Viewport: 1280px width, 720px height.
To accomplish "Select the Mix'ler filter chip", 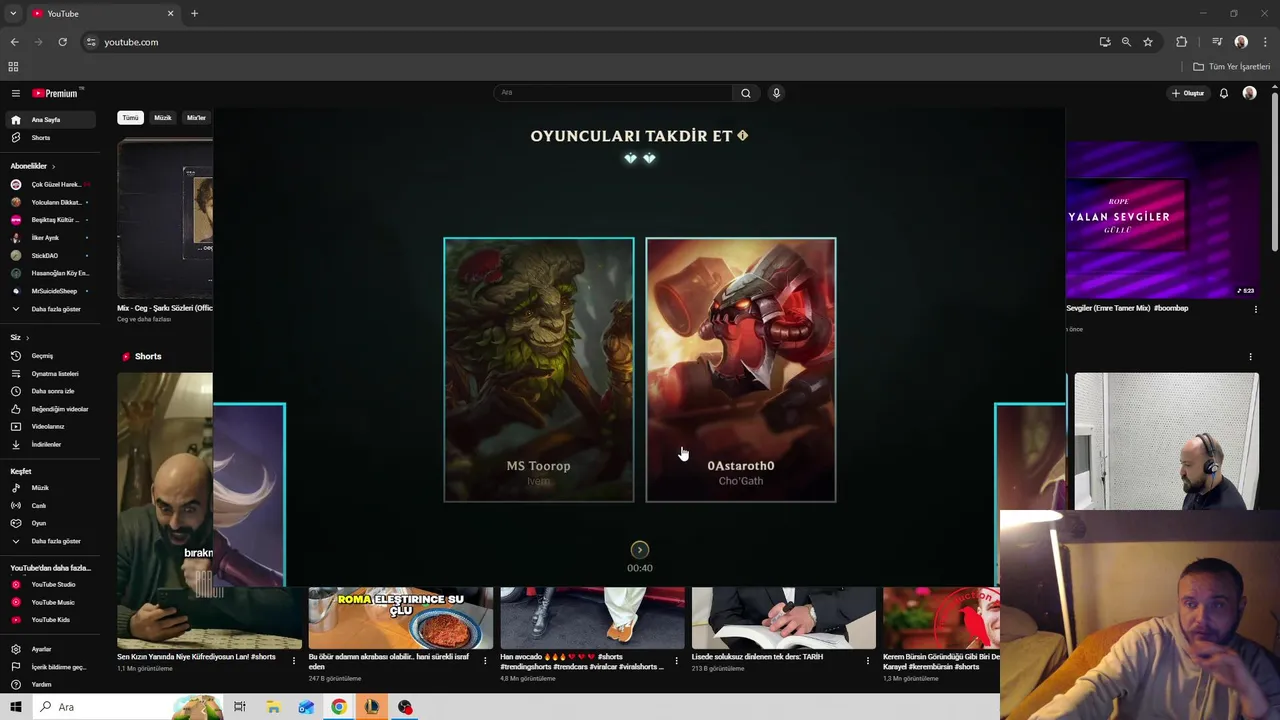I will pyautogui.click(x=196, y=118).
